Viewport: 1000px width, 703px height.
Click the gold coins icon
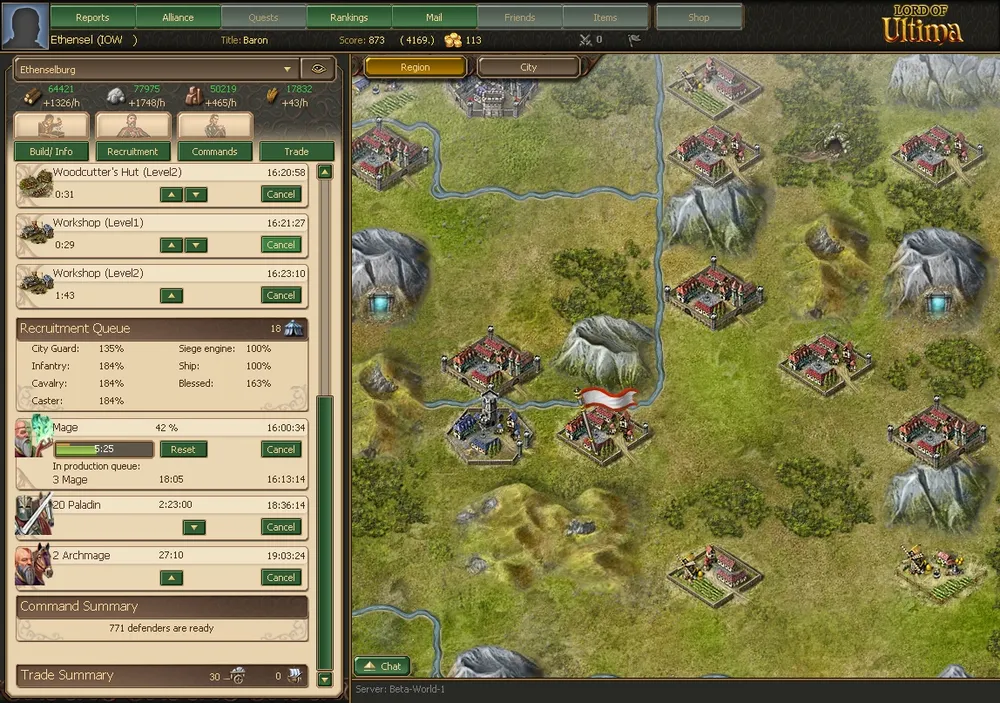point(453,40)
